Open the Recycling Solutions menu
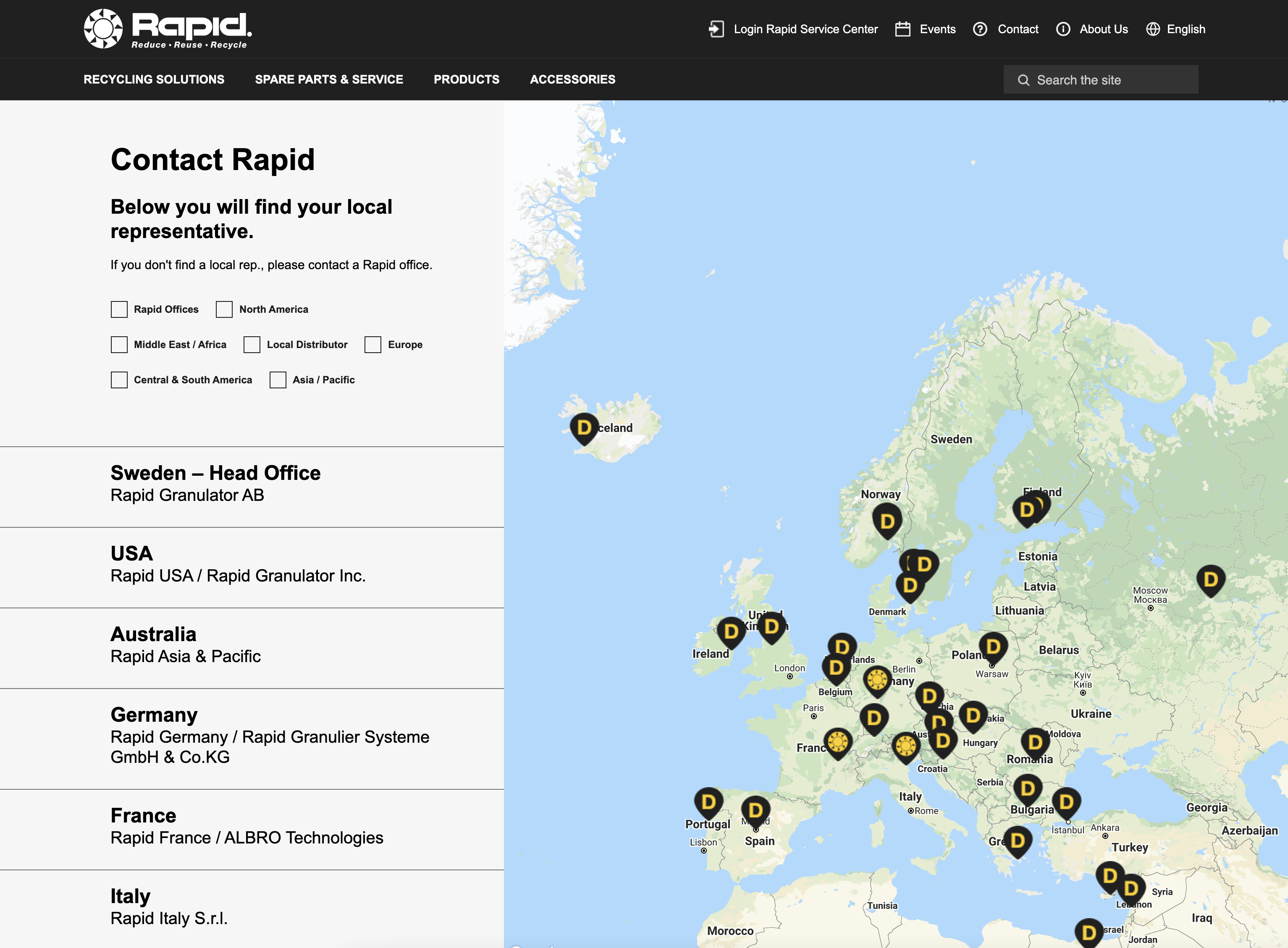 coord(154,79)
